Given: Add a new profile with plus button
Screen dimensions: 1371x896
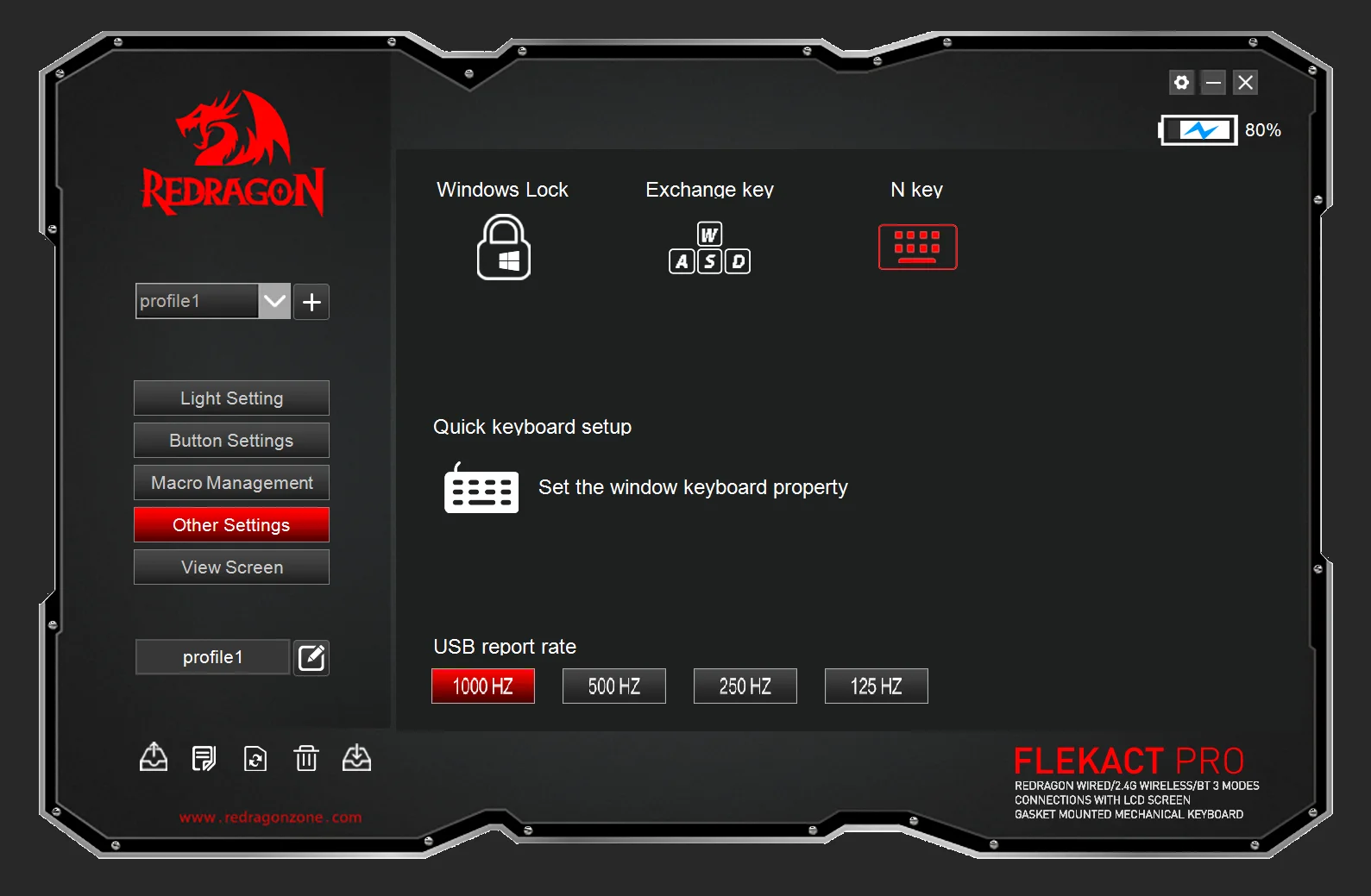Looking at the screenshot, I should [311, 302].
